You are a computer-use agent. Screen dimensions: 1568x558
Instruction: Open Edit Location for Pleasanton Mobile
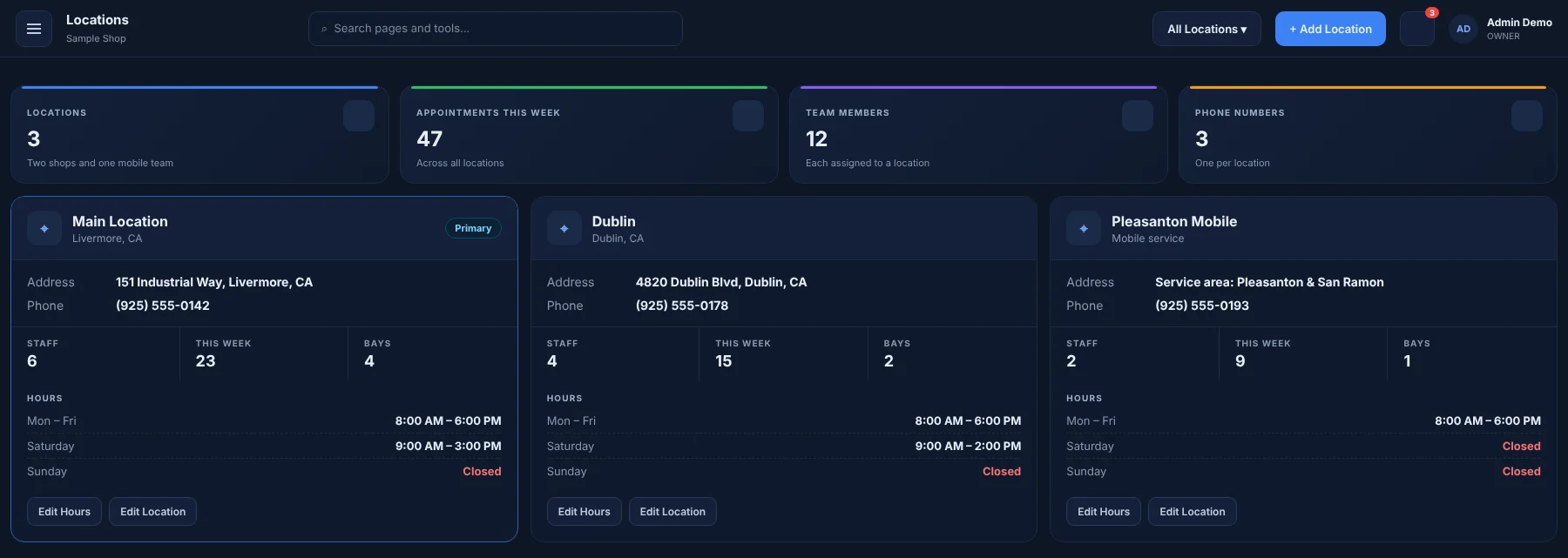(1192, 512)
